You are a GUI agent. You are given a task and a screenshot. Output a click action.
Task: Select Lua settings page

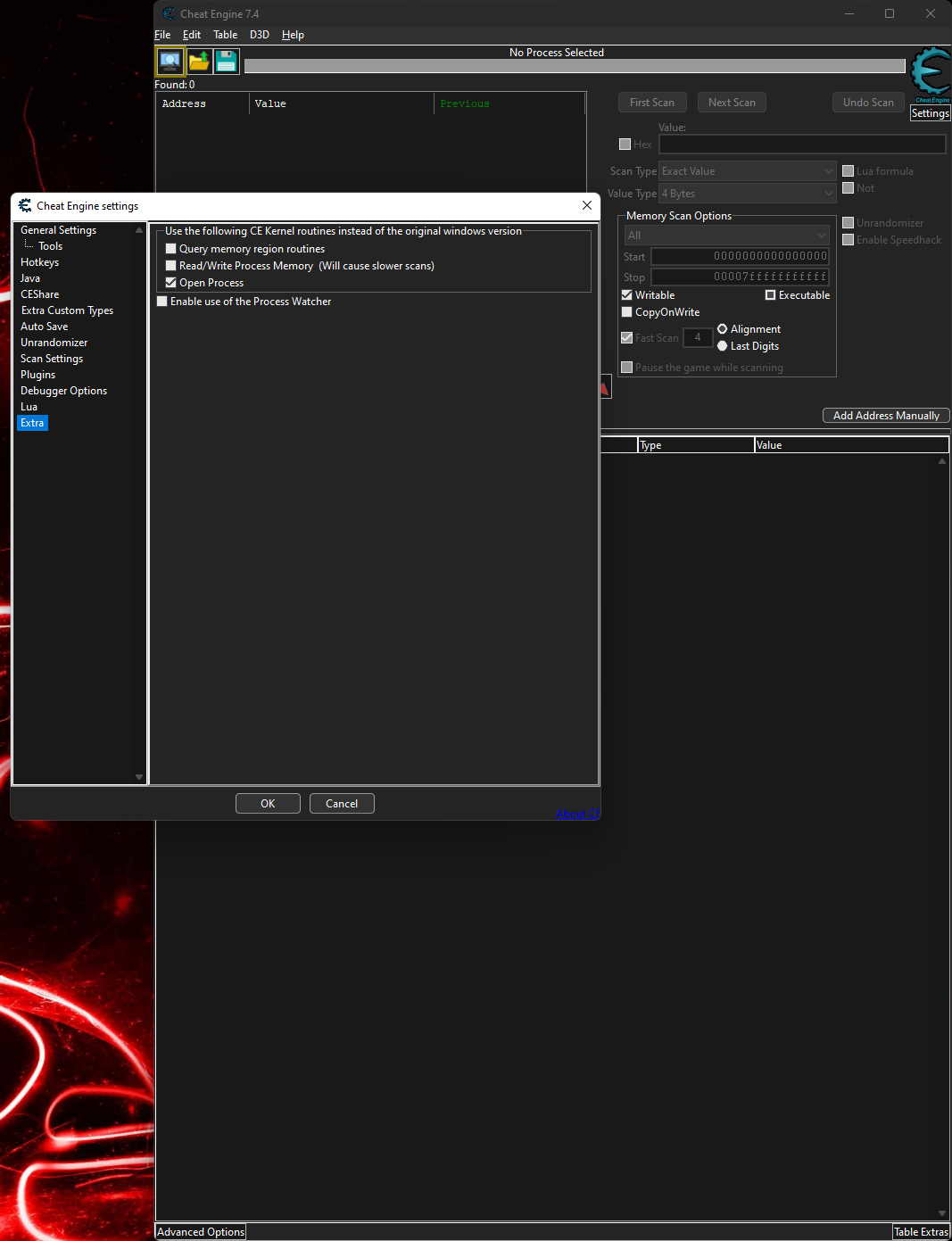click(x=29, y=407)
